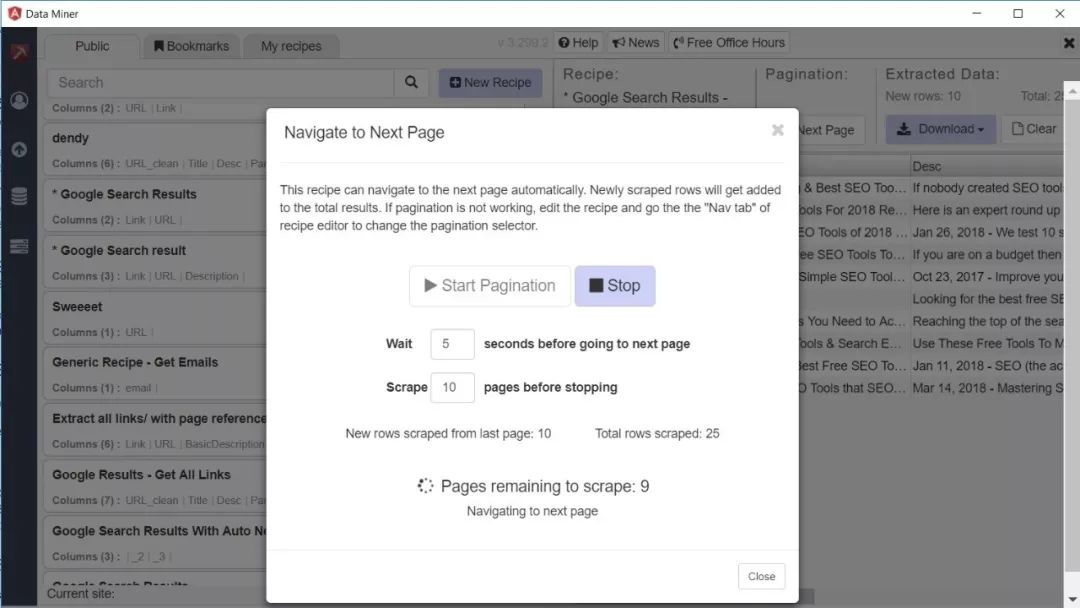Click "Total rows scraped: 25" text

(x=657, y=434)
